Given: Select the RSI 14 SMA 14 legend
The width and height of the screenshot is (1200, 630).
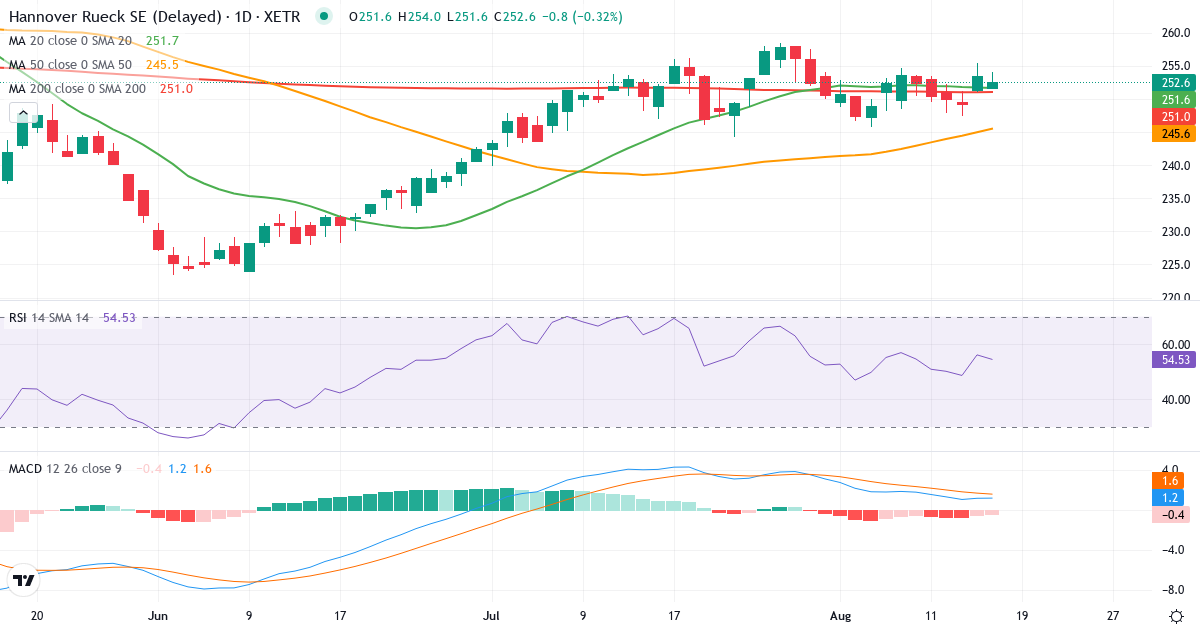Looking at the screenshot, I should pos(49,318).
